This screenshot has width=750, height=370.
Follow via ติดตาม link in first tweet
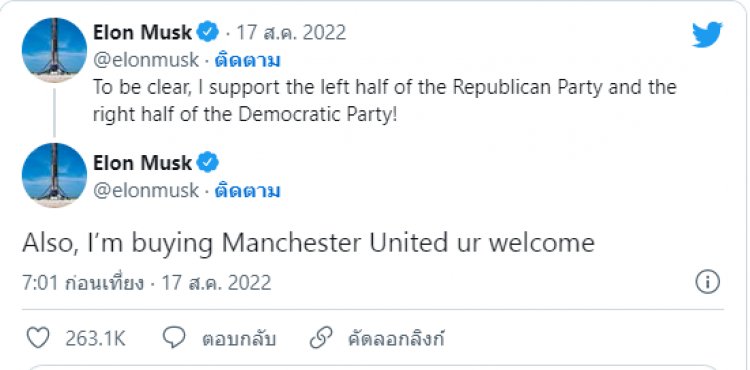point(247,61)
